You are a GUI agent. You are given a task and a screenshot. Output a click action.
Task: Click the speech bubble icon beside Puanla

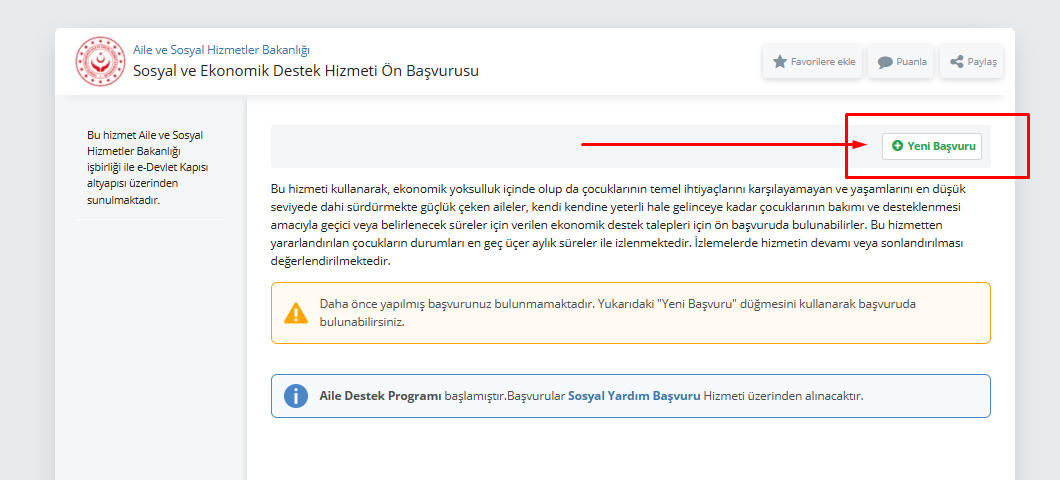pyautogui.click(x=885, y=62)
